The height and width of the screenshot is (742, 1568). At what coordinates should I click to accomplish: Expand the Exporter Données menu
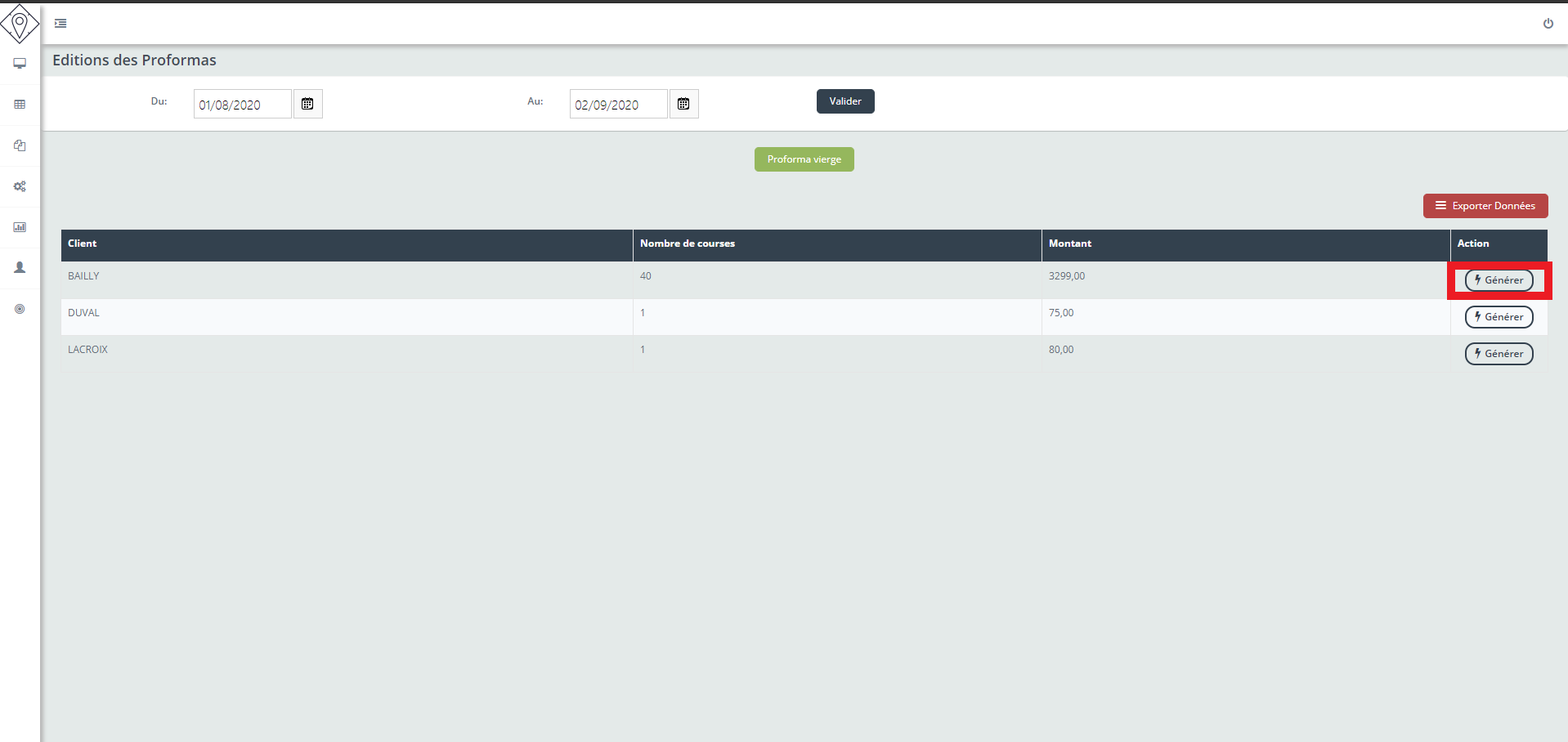click(1485, 206)
